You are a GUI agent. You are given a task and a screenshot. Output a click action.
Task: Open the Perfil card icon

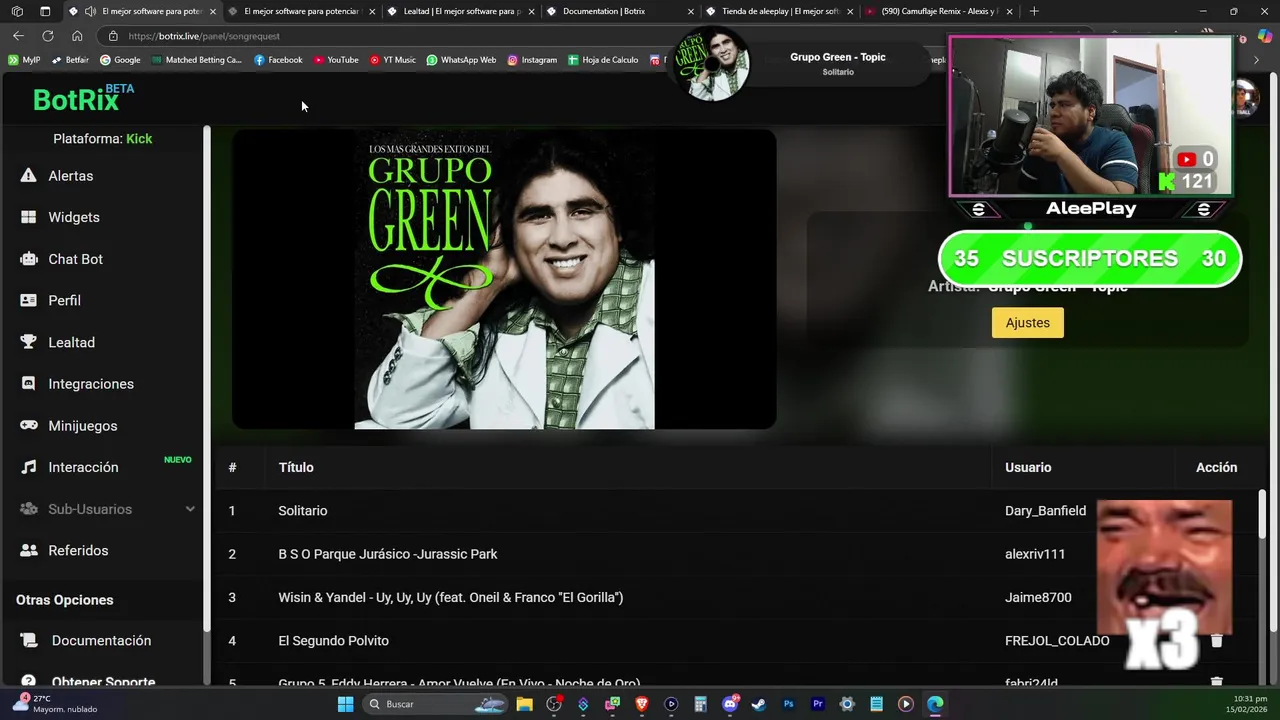pos(28,300)
